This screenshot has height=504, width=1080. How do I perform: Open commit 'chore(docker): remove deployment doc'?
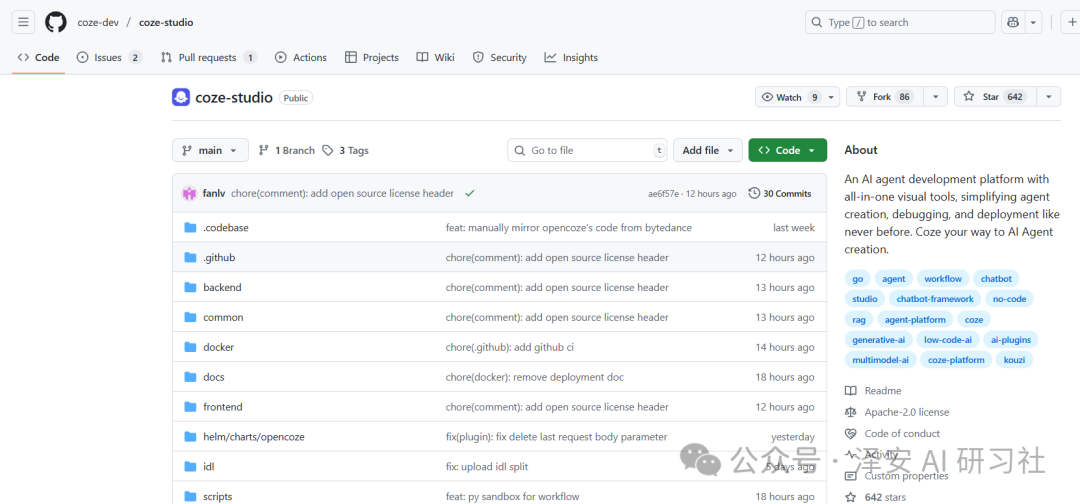point(535,377)
